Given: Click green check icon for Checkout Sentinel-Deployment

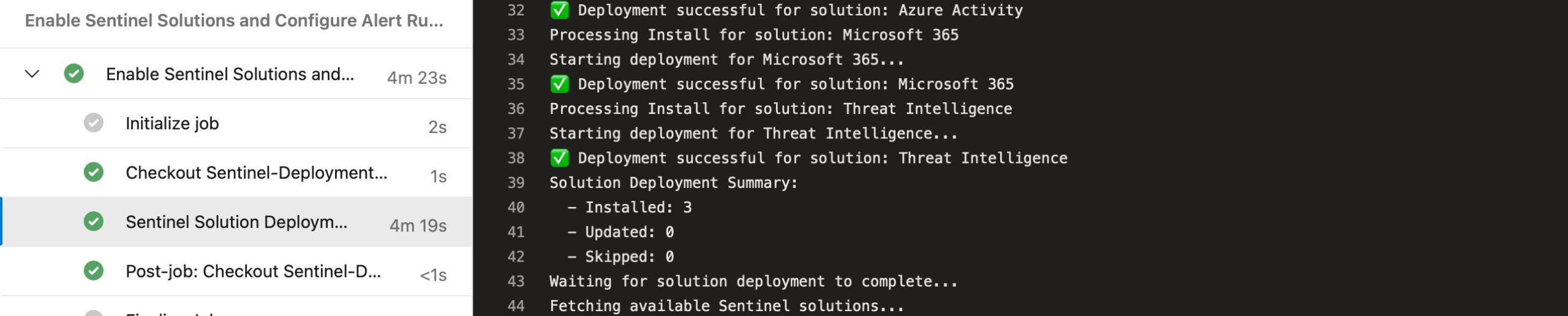Looking at the screenshot, I should [93, 172].
